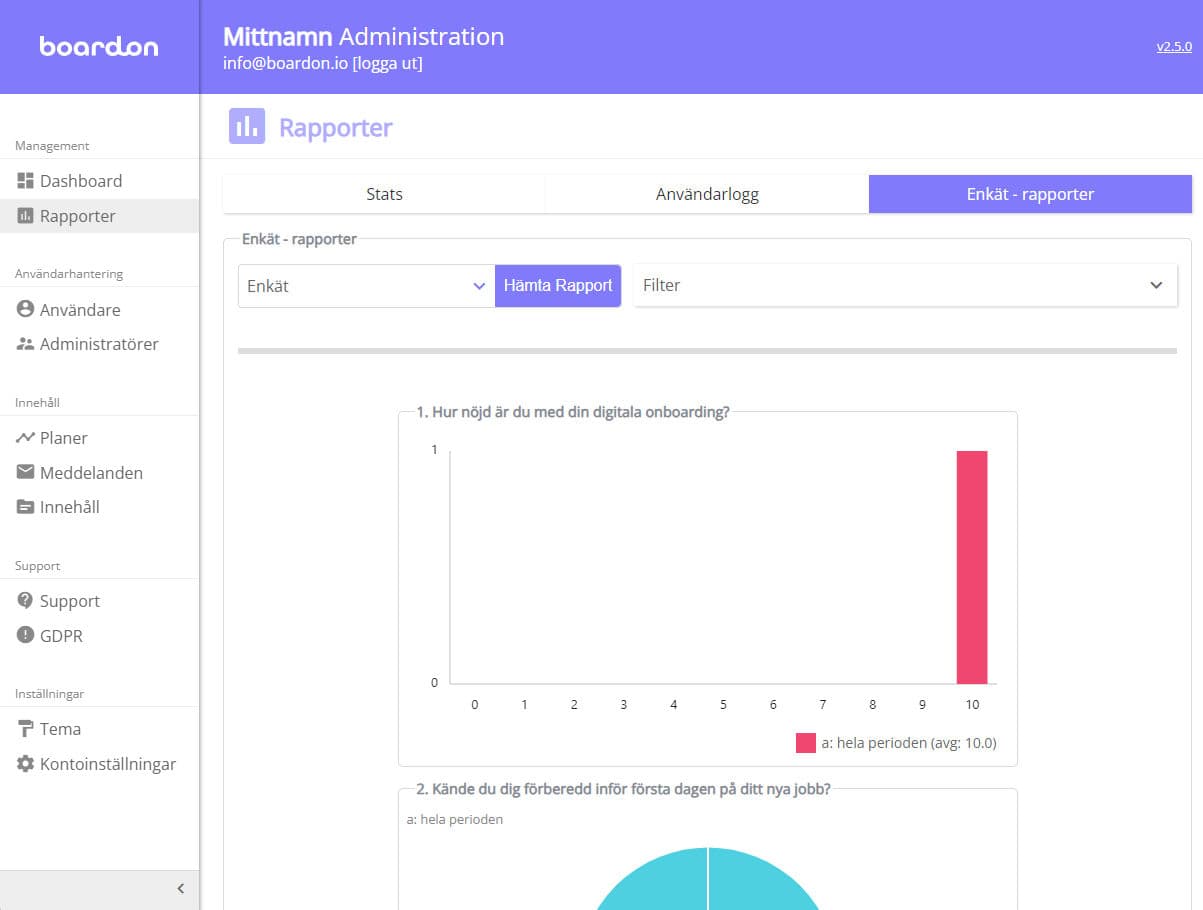This screenshot has width=1203, height=910.
Task: Switch to the Stats tab
Action: coord(384,194)
